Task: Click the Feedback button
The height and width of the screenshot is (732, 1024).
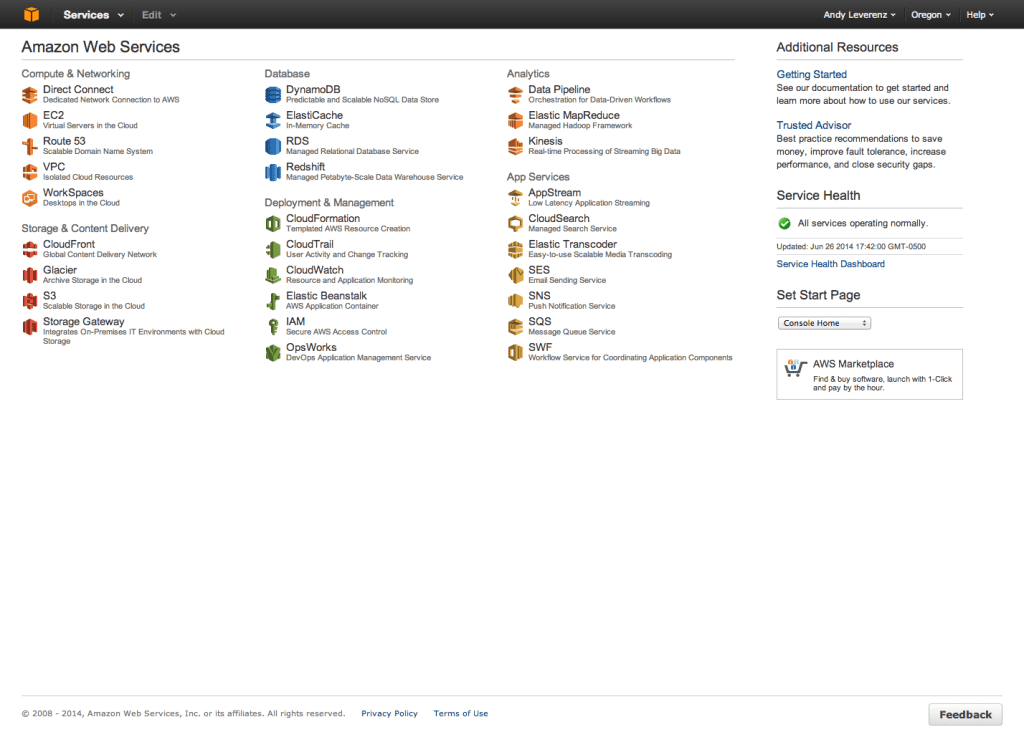Action: tap(964, 713)
